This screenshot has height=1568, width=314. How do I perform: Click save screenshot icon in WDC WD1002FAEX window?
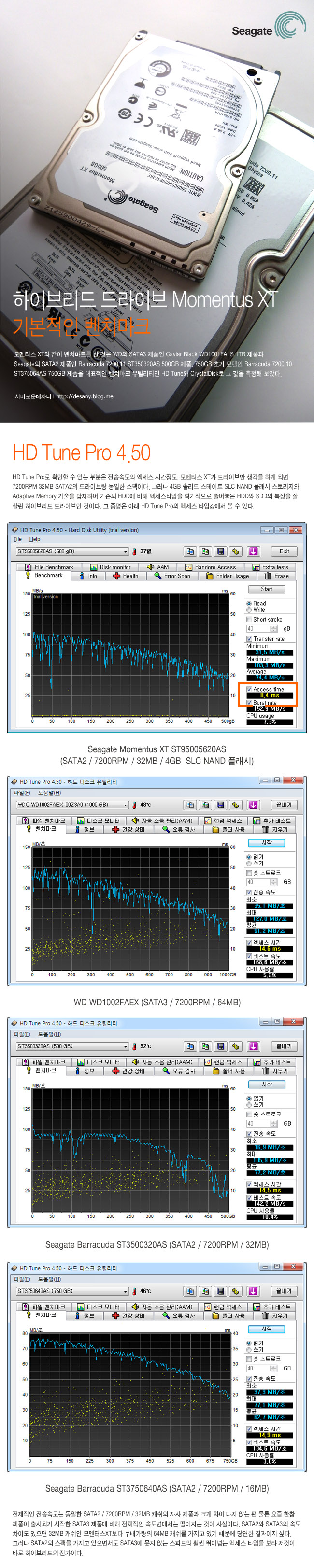[x=221, y=805]
